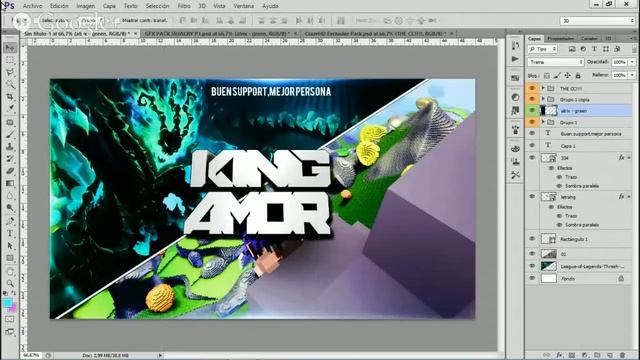The image size is (640, 360).
Task: Hide the 'Rectángulo 1' layer
Action: click(x=532, y=239)
